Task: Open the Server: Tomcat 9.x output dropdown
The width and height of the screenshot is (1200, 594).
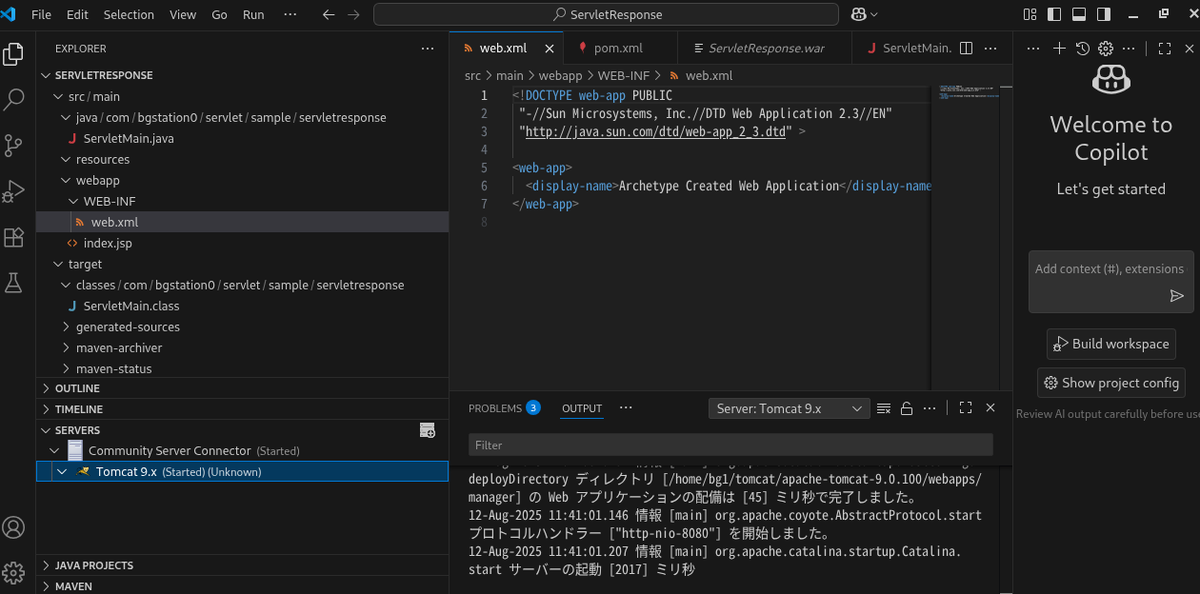Action: click(789, 408)
